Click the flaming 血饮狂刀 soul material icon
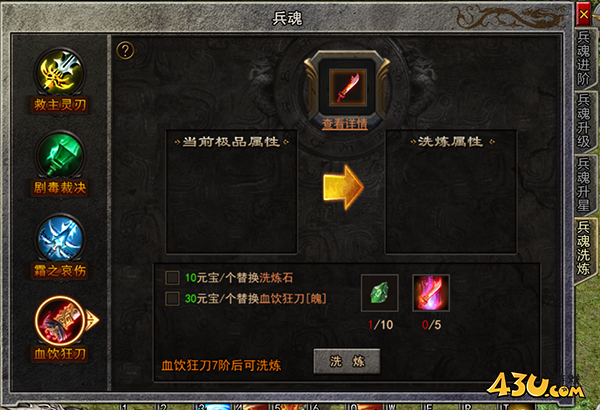The height and width of the screenshot is (410, 600). coord(431,293)
